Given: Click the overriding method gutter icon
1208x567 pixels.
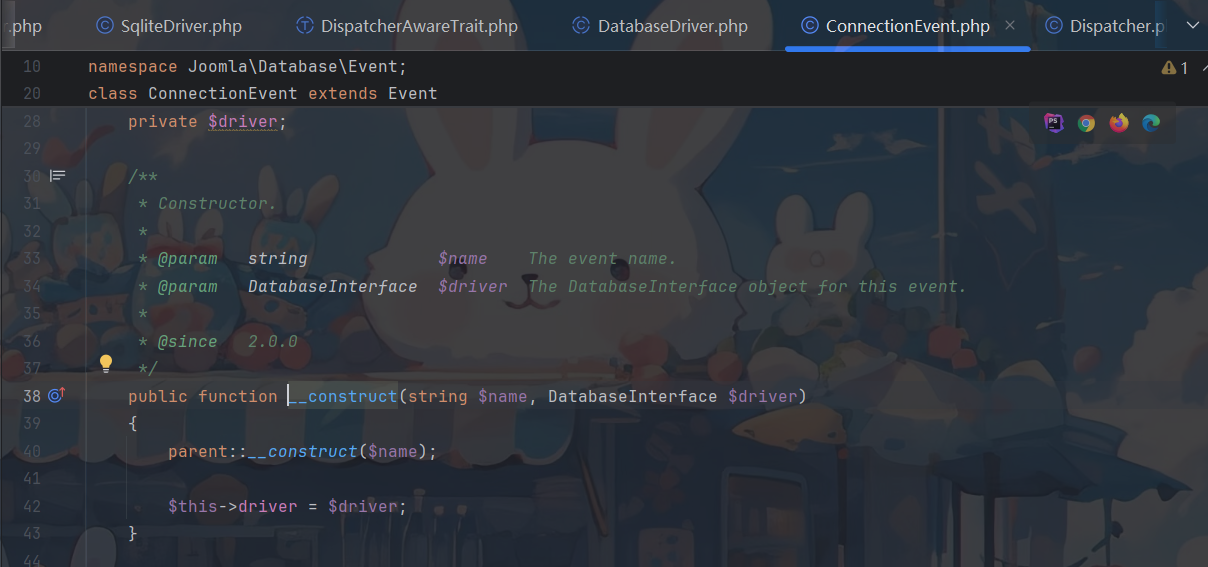Looking at the screenshot, I should (57, 396).
